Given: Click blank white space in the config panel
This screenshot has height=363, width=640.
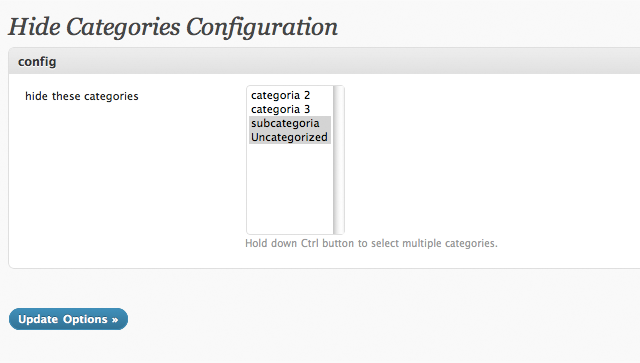Looking at the screenshot, I should (490, 163).
